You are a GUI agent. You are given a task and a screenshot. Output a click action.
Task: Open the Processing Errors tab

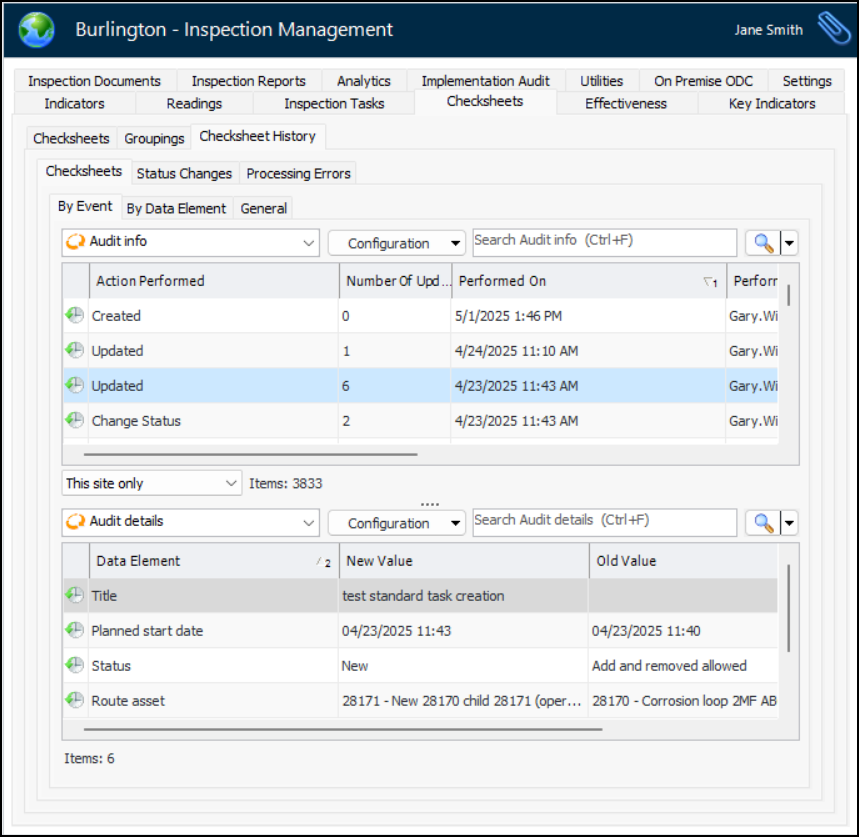click(298, 173)
